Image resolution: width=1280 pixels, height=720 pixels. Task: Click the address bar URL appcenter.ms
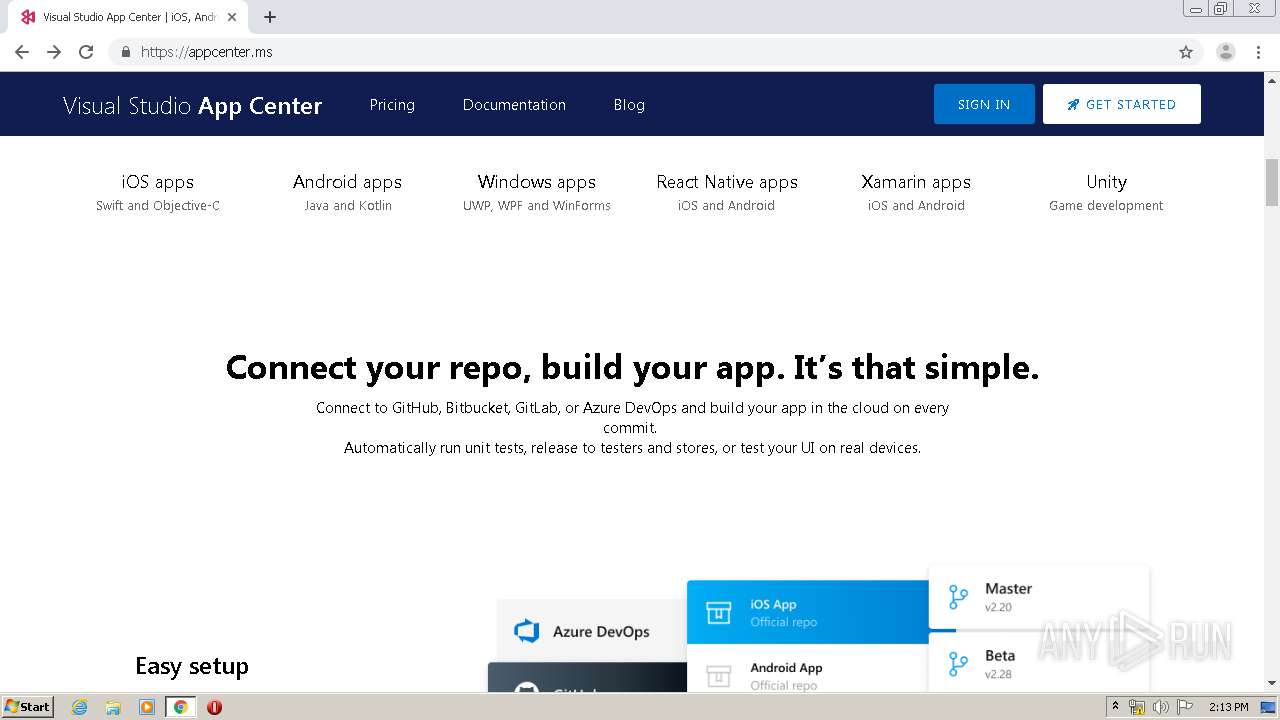tap(207, 52)
